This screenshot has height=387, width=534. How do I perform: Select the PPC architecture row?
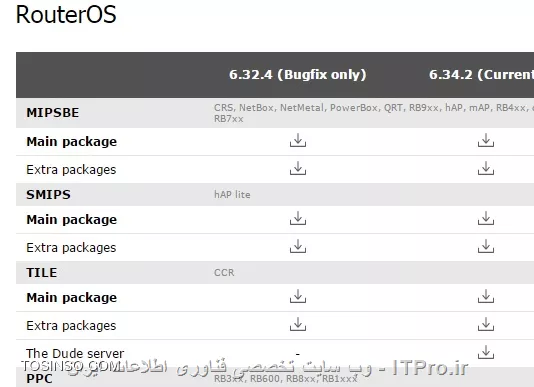275,377
